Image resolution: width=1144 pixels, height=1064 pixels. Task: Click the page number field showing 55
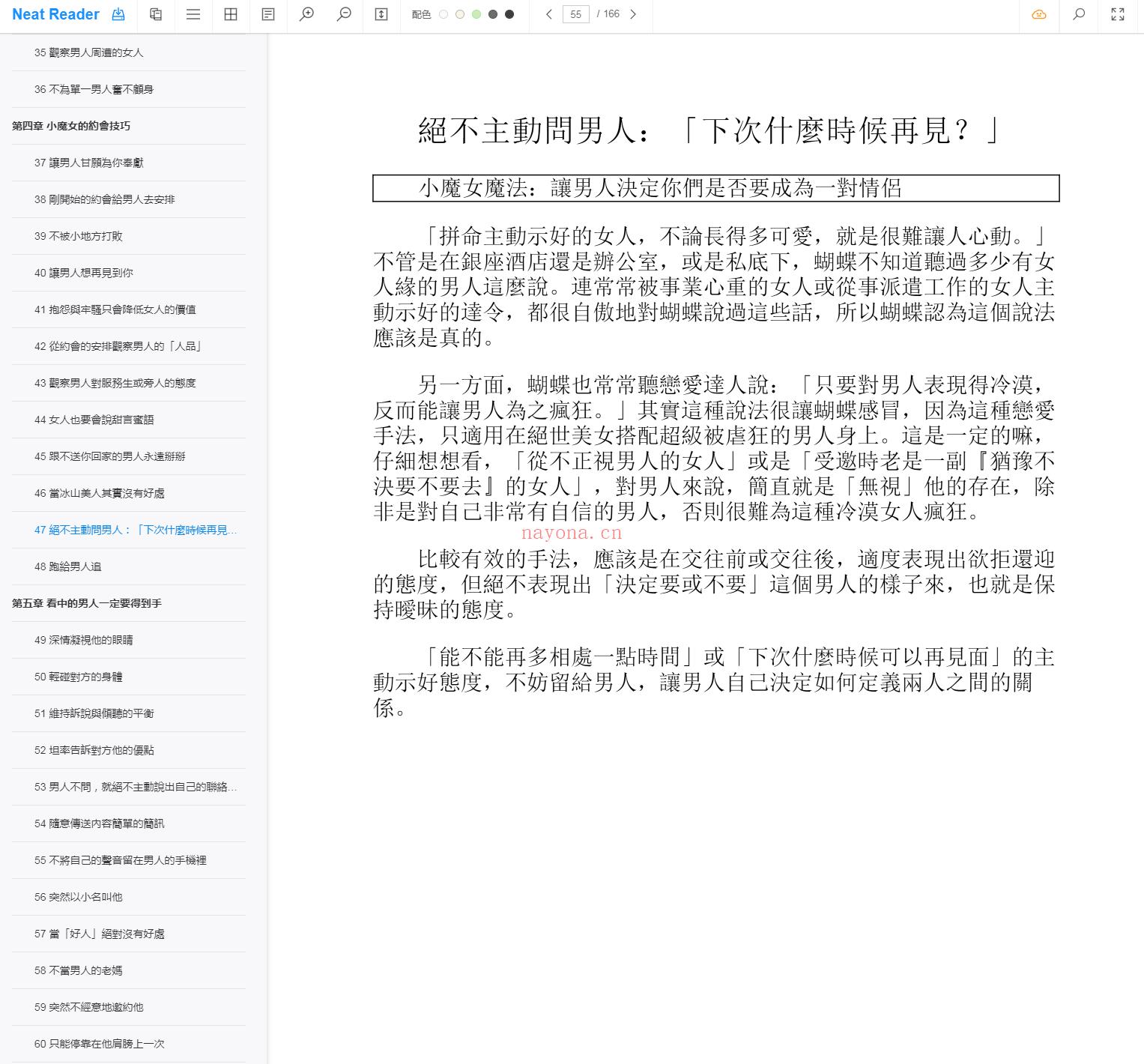pos(575,14)
